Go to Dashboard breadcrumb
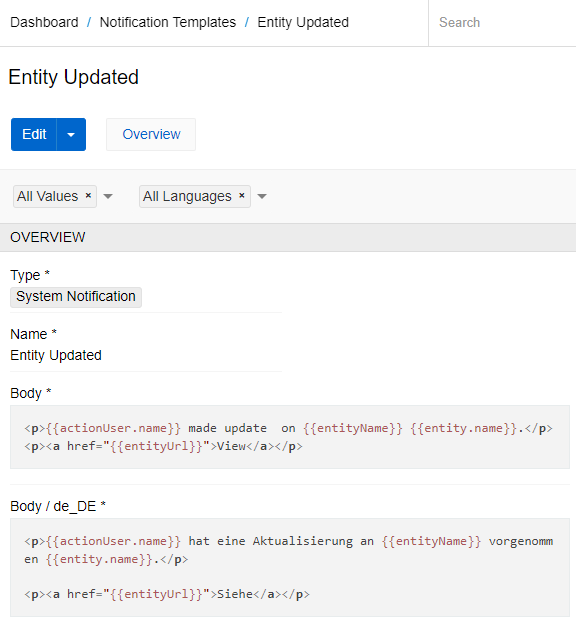 (x=44, y=22)
